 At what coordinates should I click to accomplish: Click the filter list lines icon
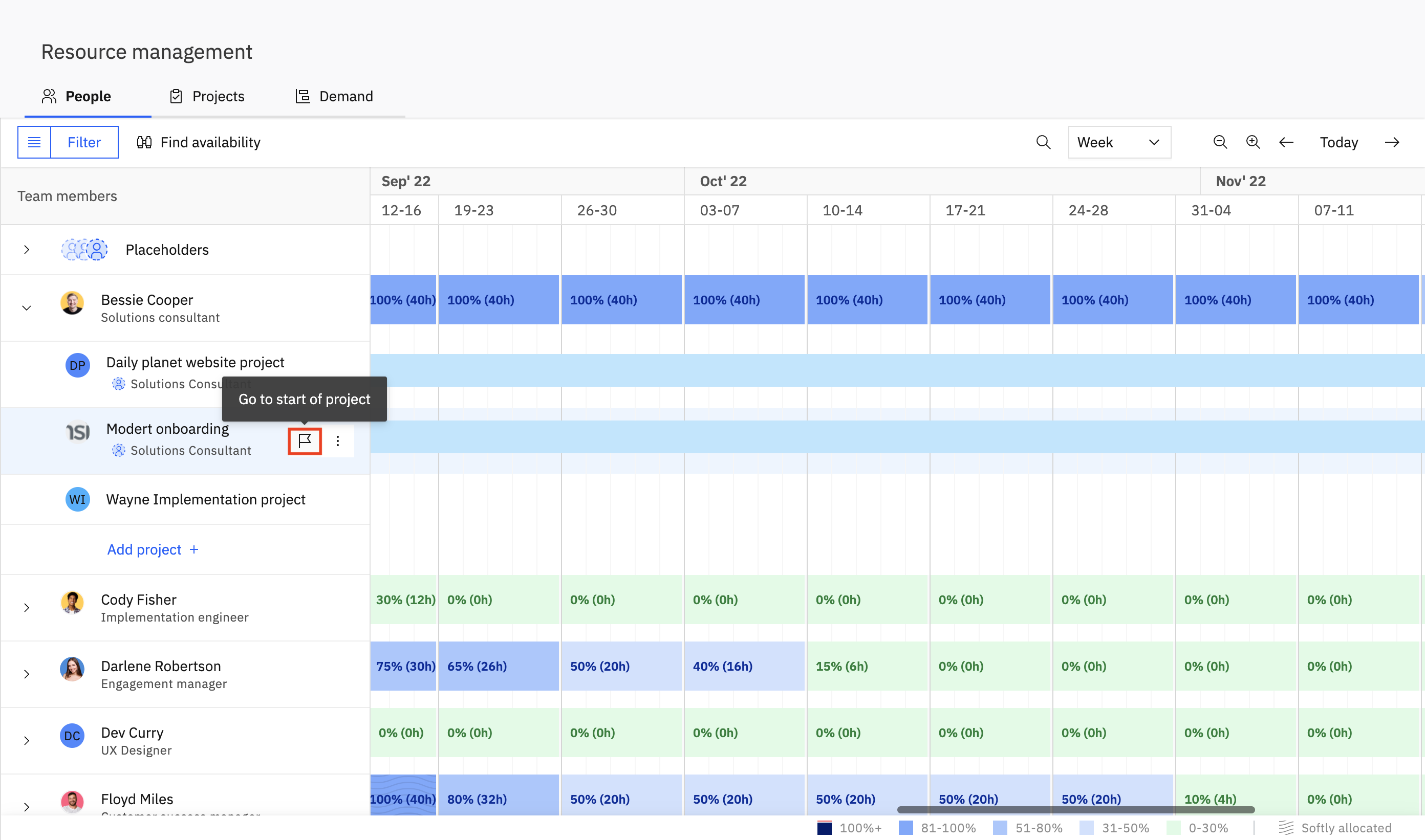34,142
